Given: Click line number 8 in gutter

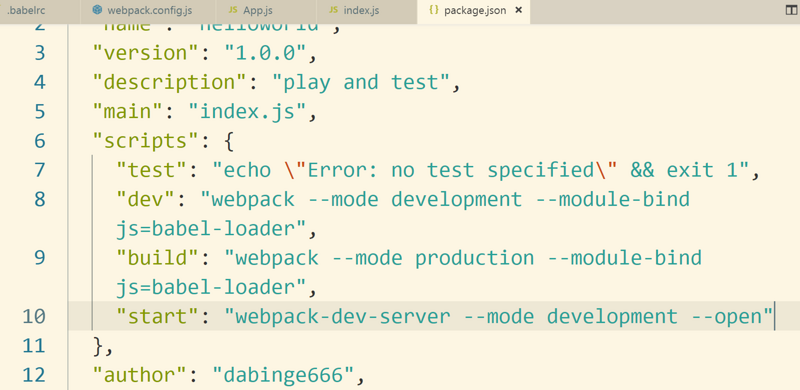Looking at the screenshot, I should pyautogui.click(x=40, y=199).
